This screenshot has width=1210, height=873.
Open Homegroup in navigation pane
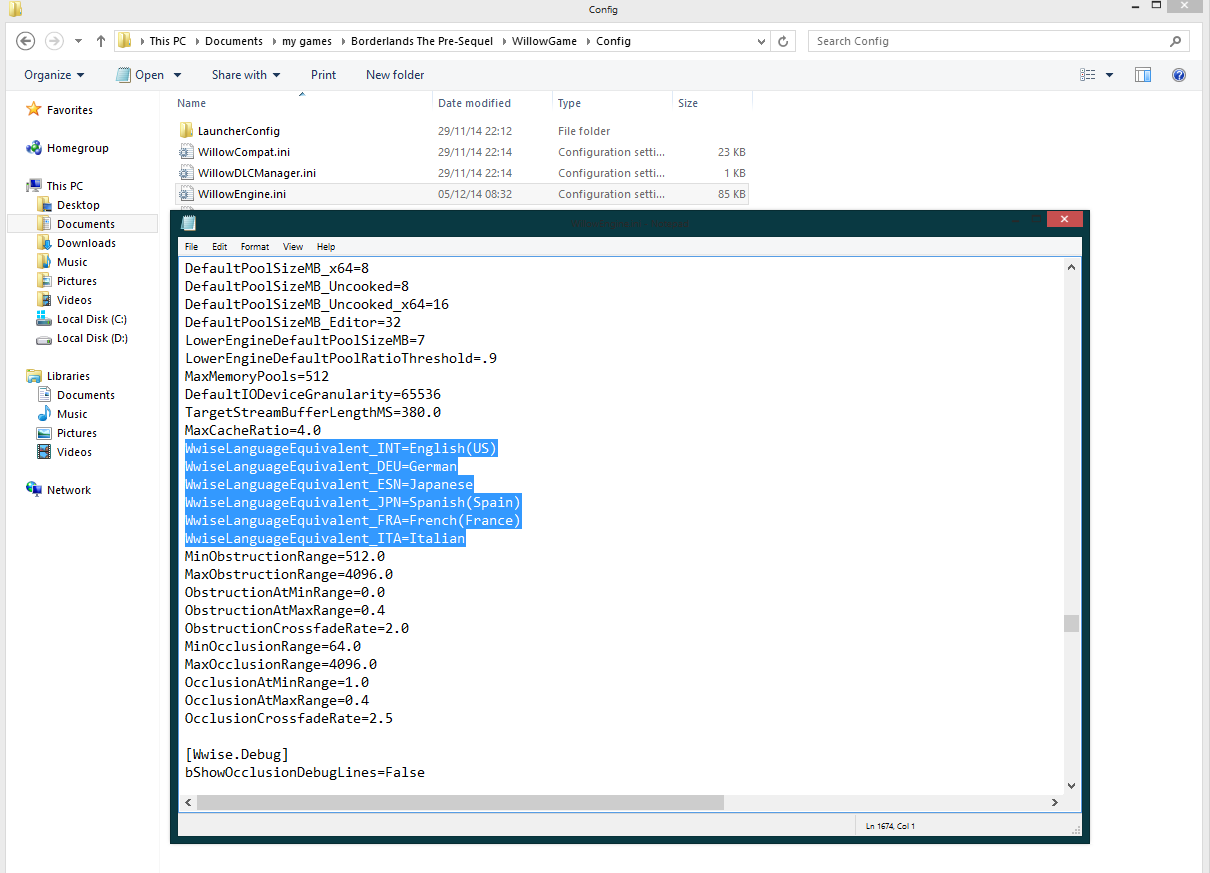(x=77, y=148)
